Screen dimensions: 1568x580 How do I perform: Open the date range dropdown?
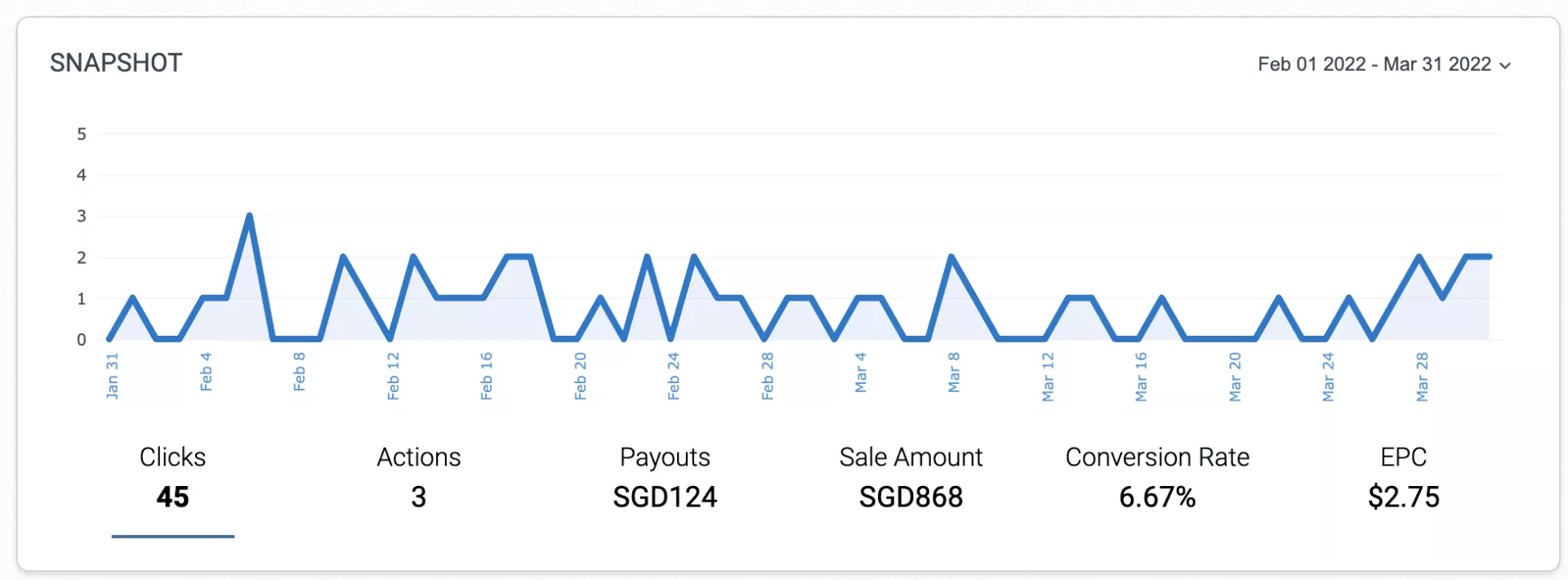pos(1374,65)
